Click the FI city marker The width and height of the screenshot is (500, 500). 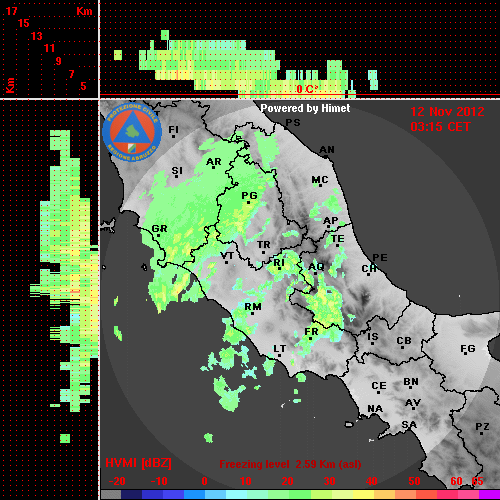tap(174, 131)
